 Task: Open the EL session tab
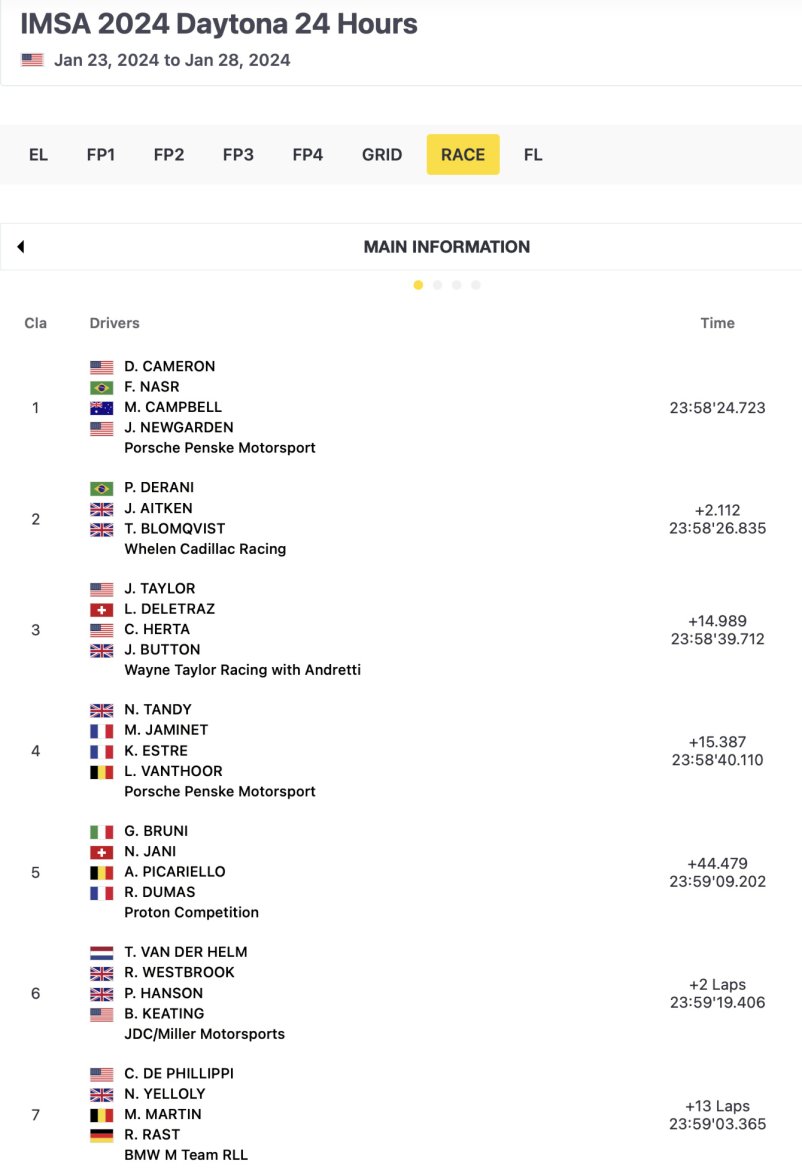(x=37, y=155)
